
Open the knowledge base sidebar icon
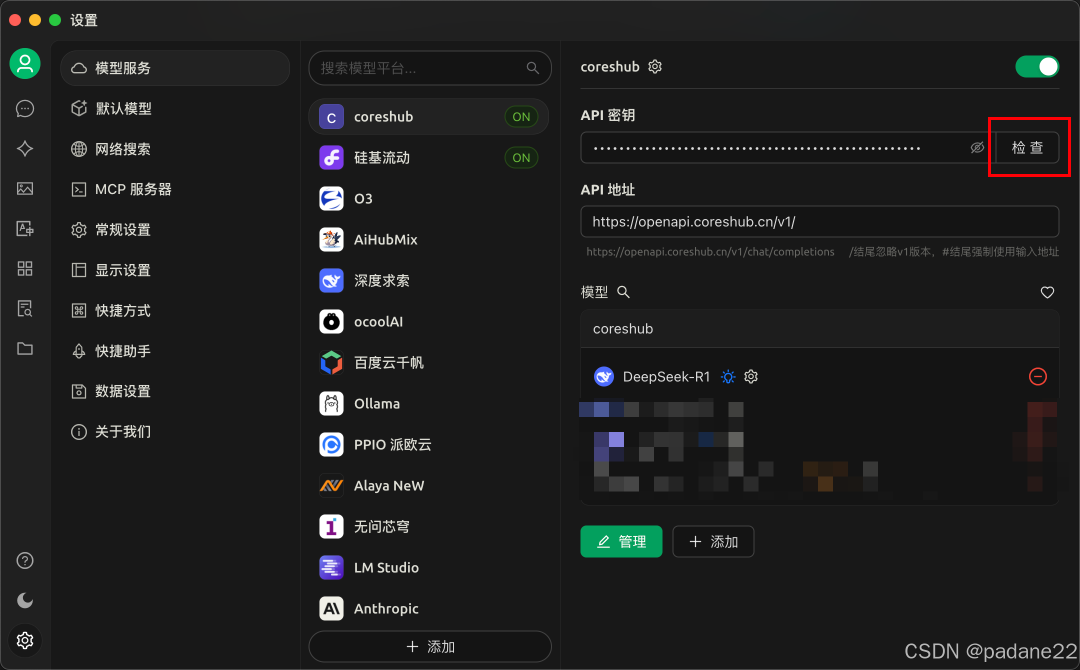(25, 308)
